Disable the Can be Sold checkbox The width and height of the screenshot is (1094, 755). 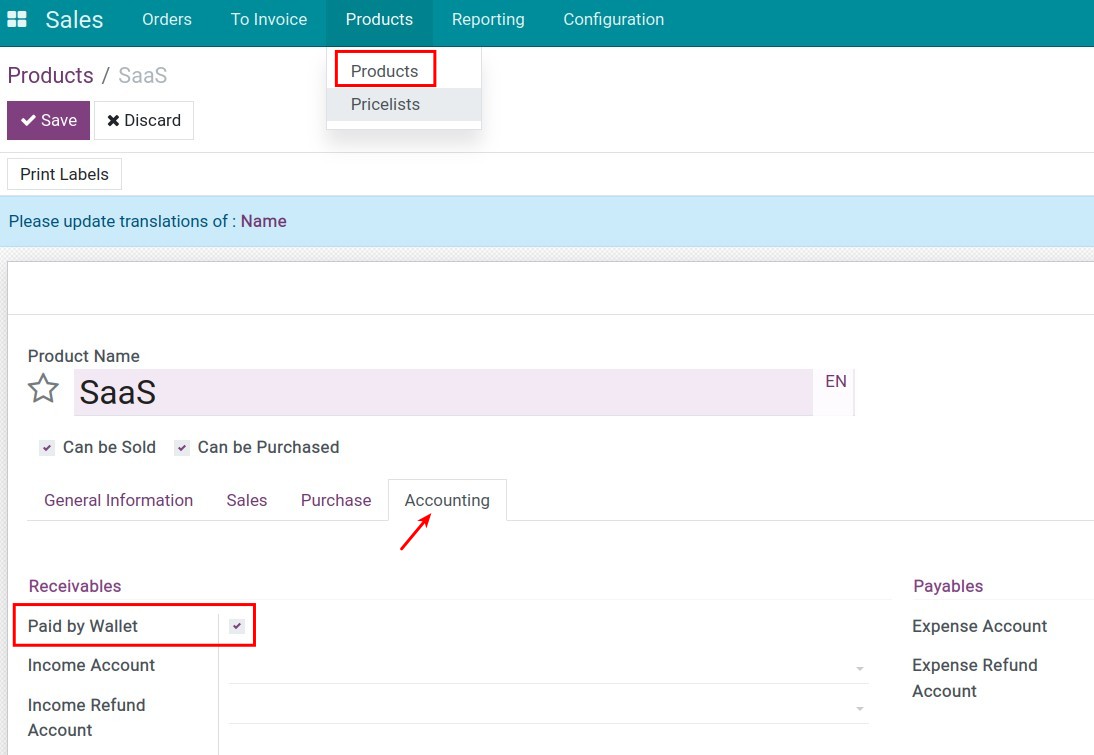pyautogui.click(x=47, y=447)
